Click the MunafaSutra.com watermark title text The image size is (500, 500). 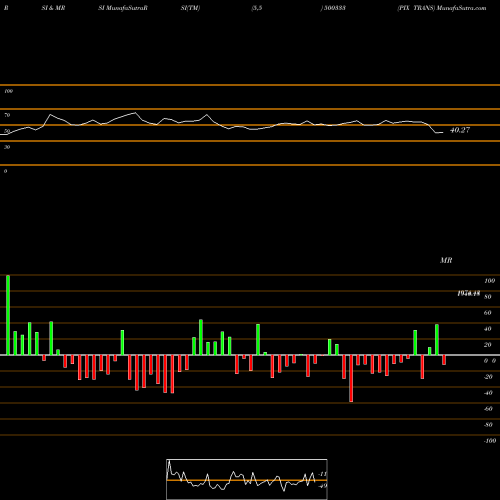tap(461, 8)
